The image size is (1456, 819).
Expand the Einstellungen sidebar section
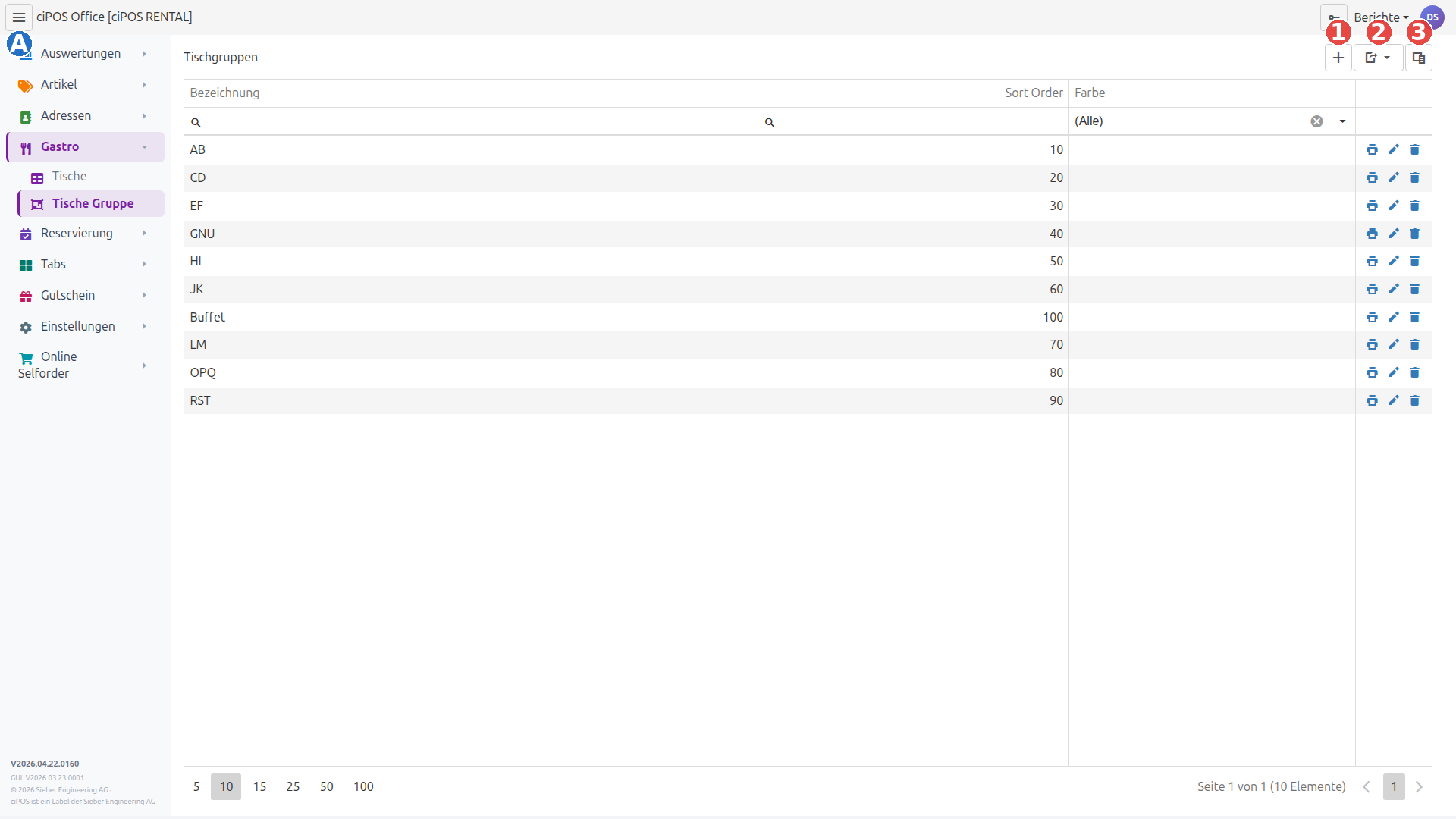pos(85,327)
